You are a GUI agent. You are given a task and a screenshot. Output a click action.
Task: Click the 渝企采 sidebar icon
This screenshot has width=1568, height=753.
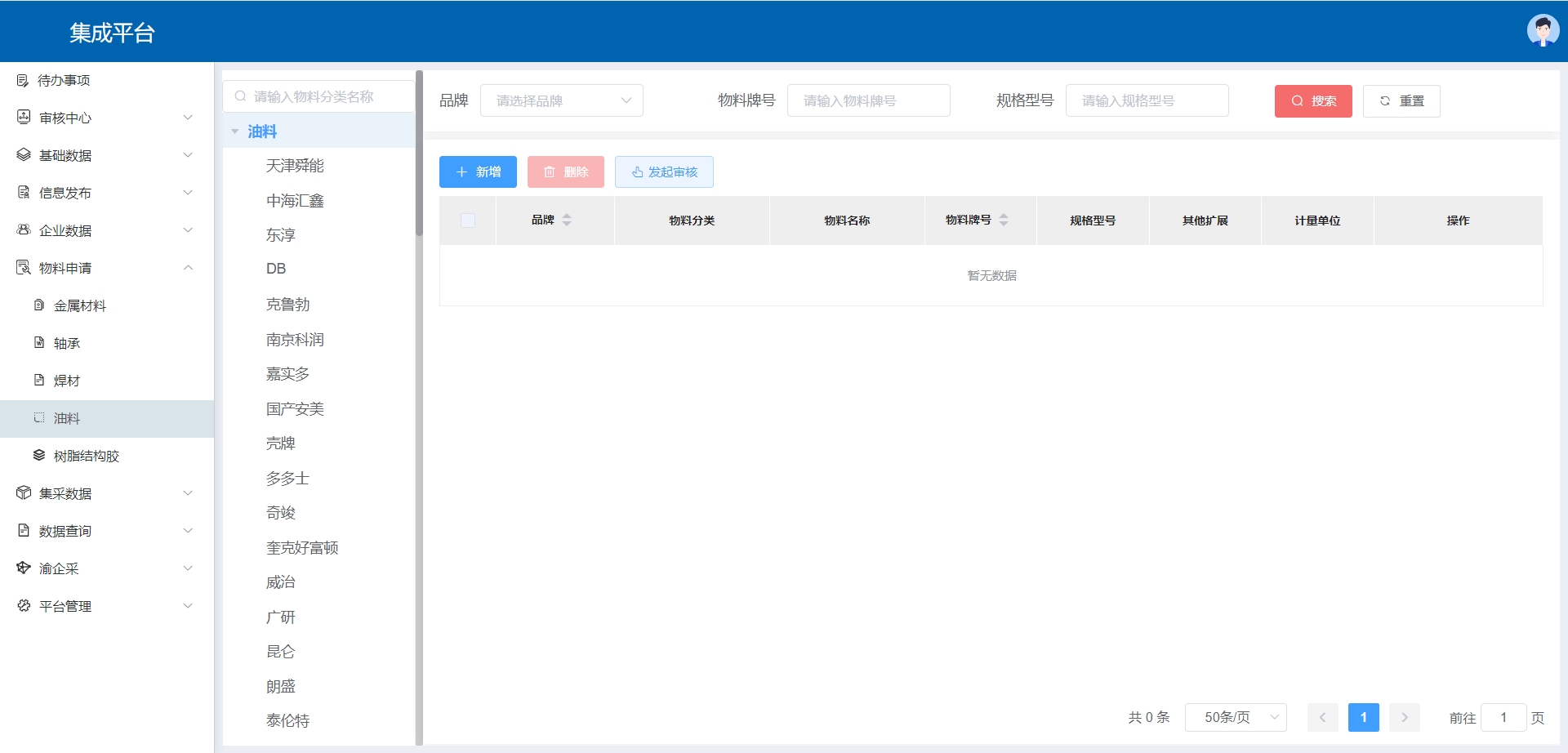point(24,568)
